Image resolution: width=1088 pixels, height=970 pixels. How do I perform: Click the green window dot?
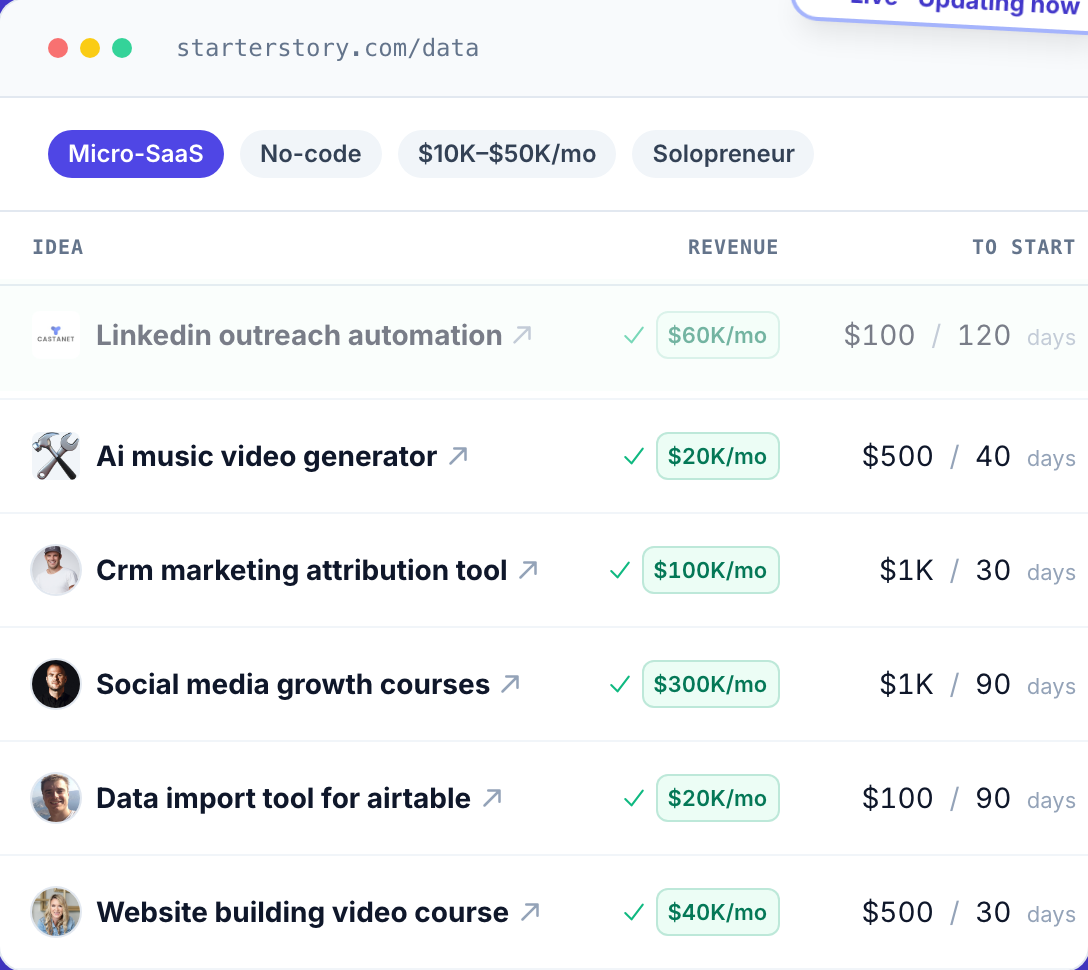tap(122, 48)
